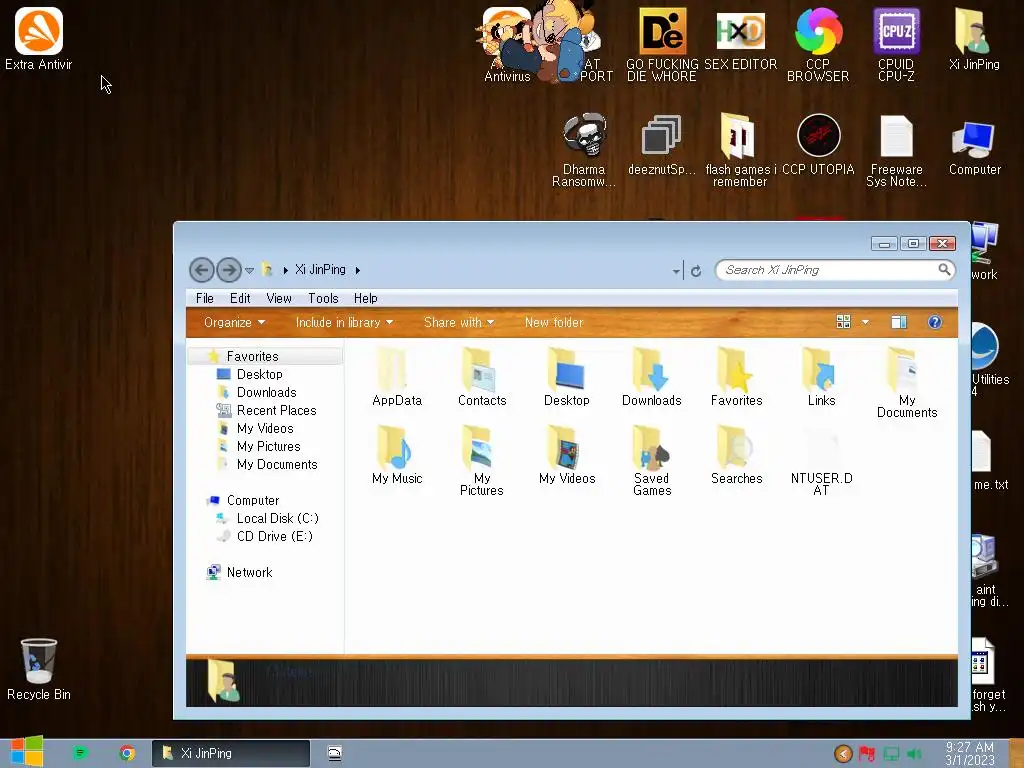Click the Freeware Sys Note desktop icon
Viewport: 1024px width, 768px height.
(x=896, y=150)
